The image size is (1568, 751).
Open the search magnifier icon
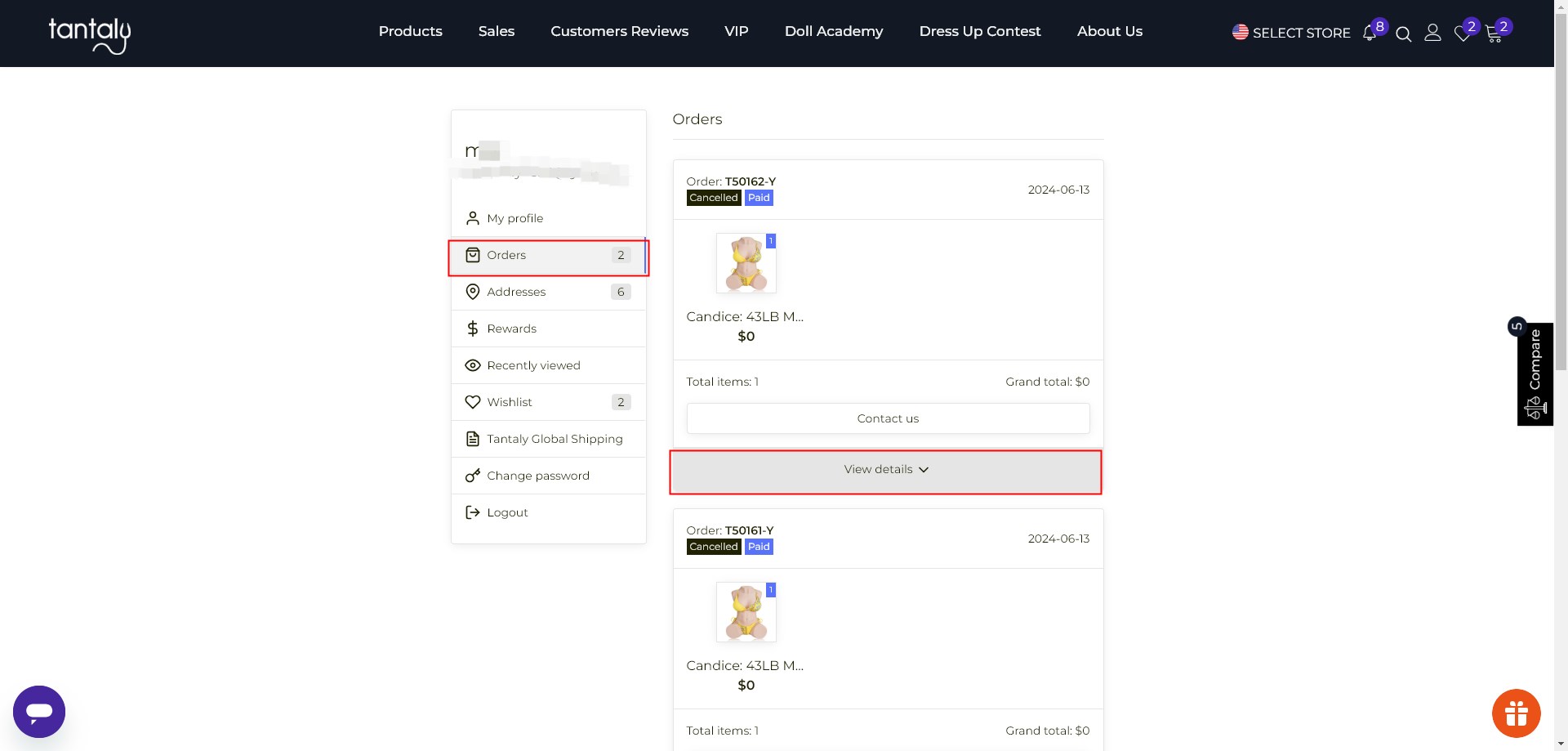pos(1403,34)
